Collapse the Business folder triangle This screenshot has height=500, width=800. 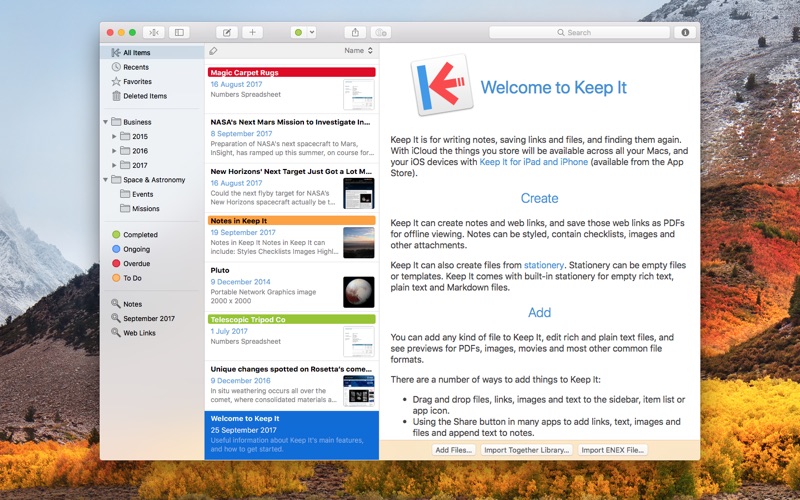105,122
